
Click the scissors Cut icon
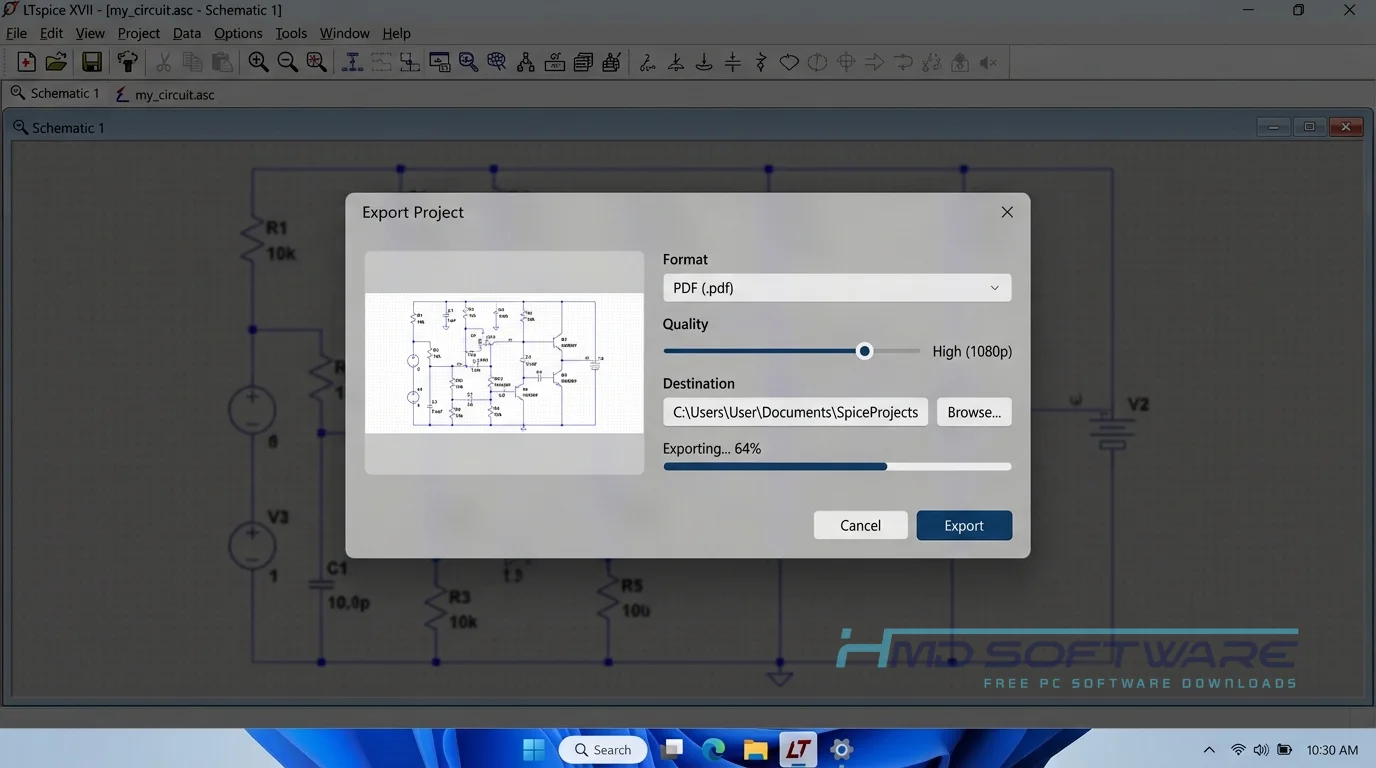click(x=164, y=62)
